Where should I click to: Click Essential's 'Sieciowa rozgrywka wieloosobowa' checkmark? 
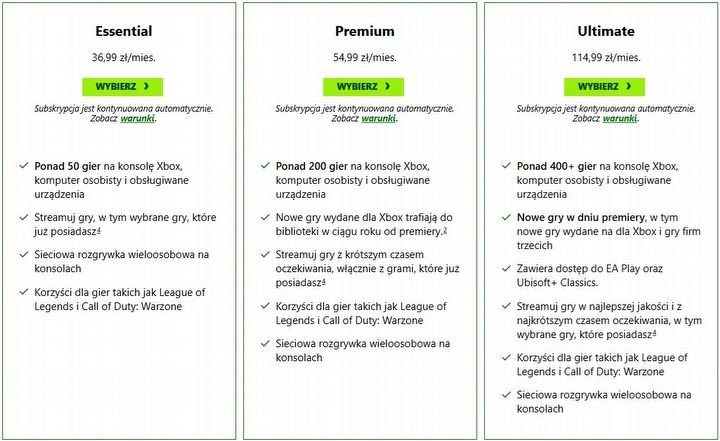point(23,255)
